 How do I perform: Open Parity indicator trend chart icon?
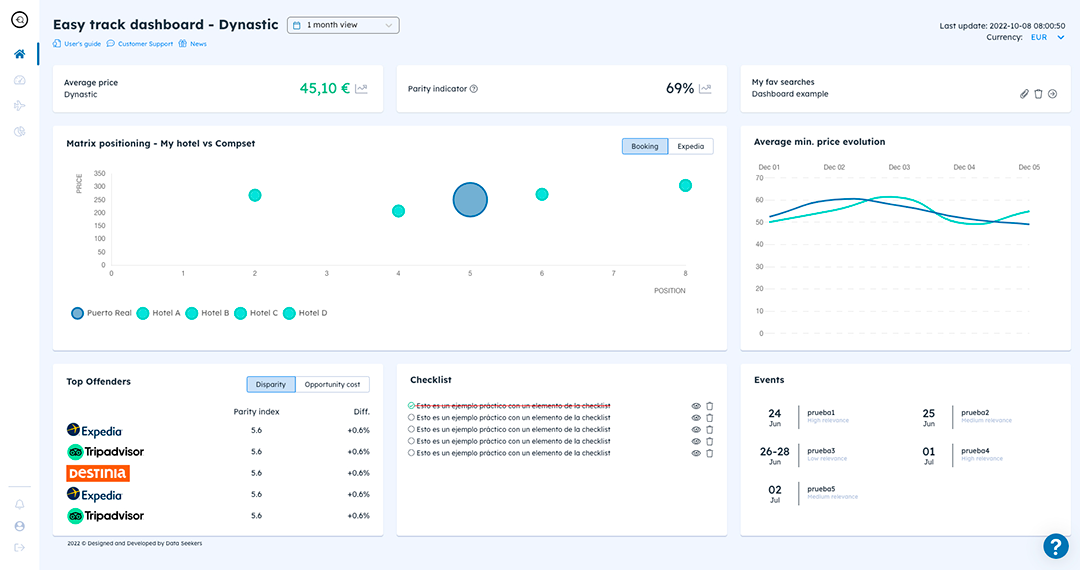point(705,89)
